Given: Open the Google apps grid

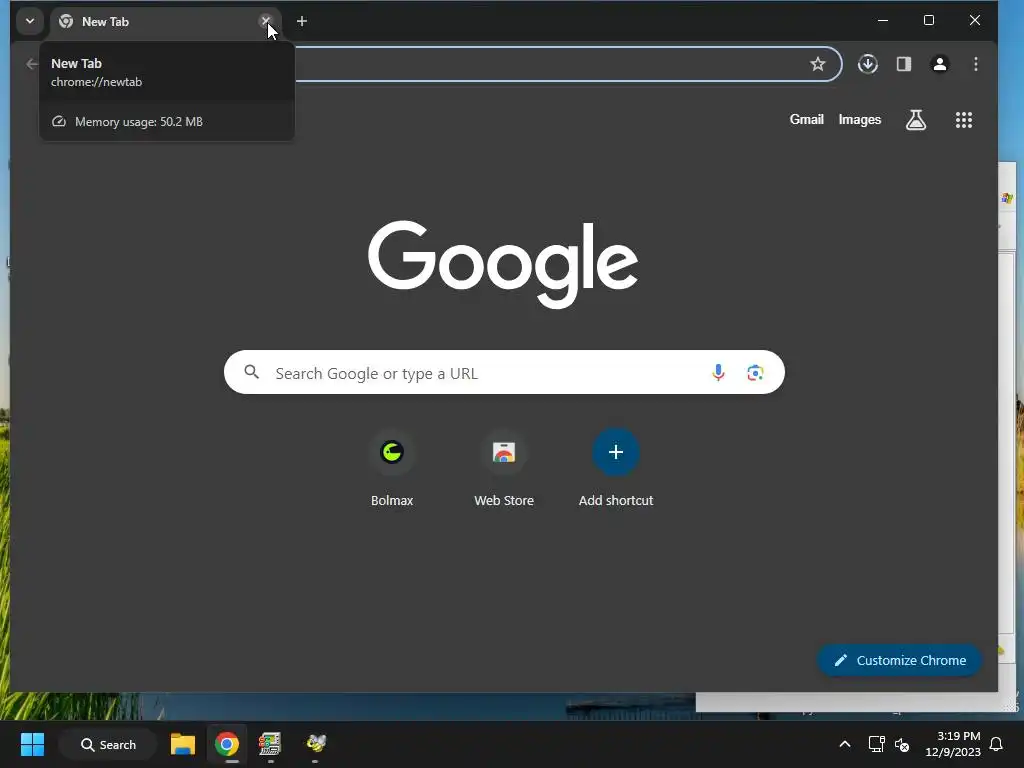Looking at the screenshot, I should pyautogui.click(x=964, y=120).
